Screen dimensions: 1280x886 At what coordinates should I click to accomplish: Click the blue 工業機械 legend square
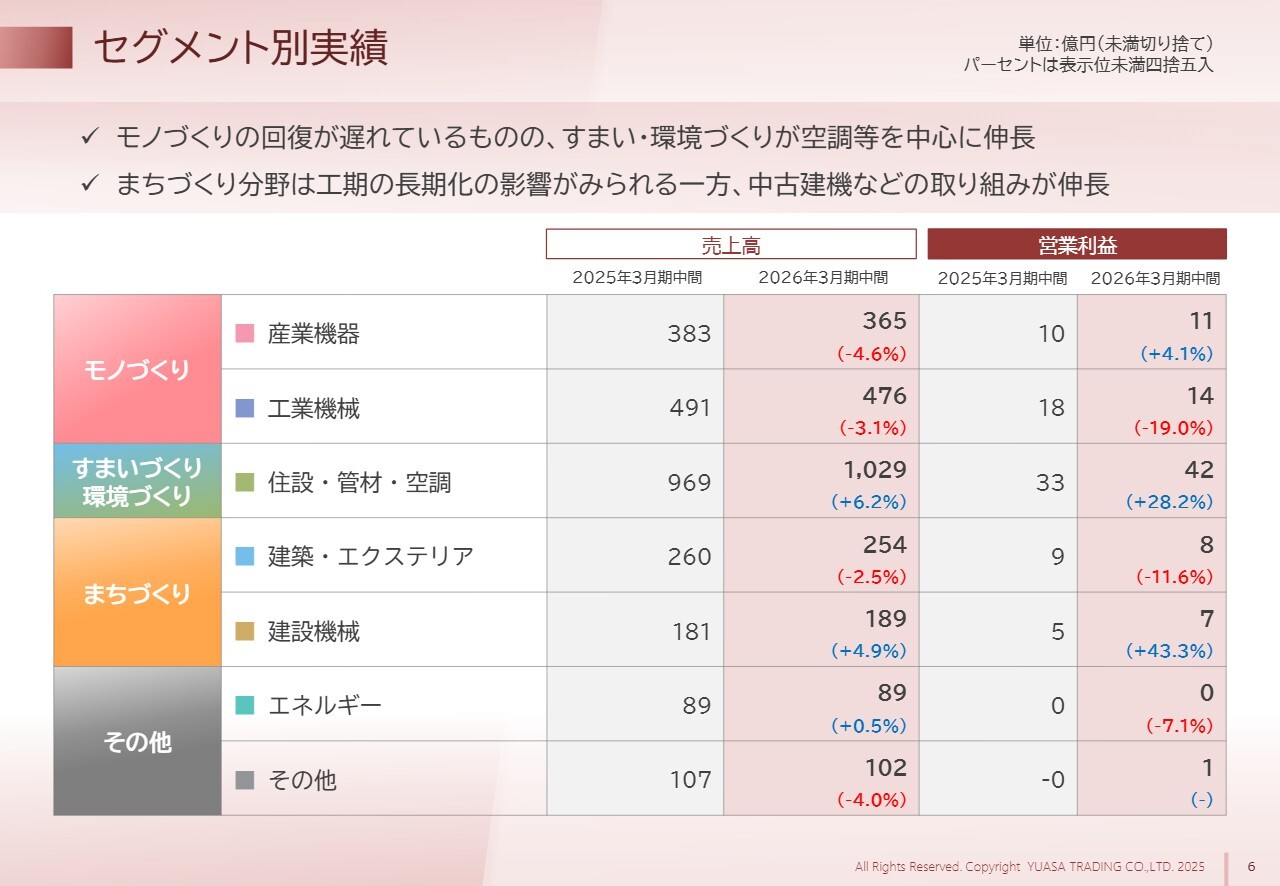tap(245, 408)
